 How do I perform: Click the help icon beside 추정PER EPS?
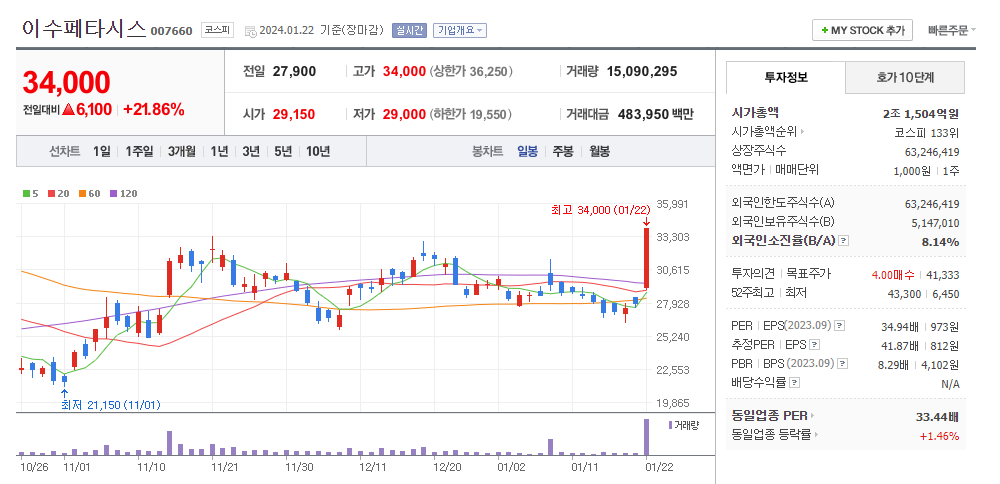click(814, 345)
